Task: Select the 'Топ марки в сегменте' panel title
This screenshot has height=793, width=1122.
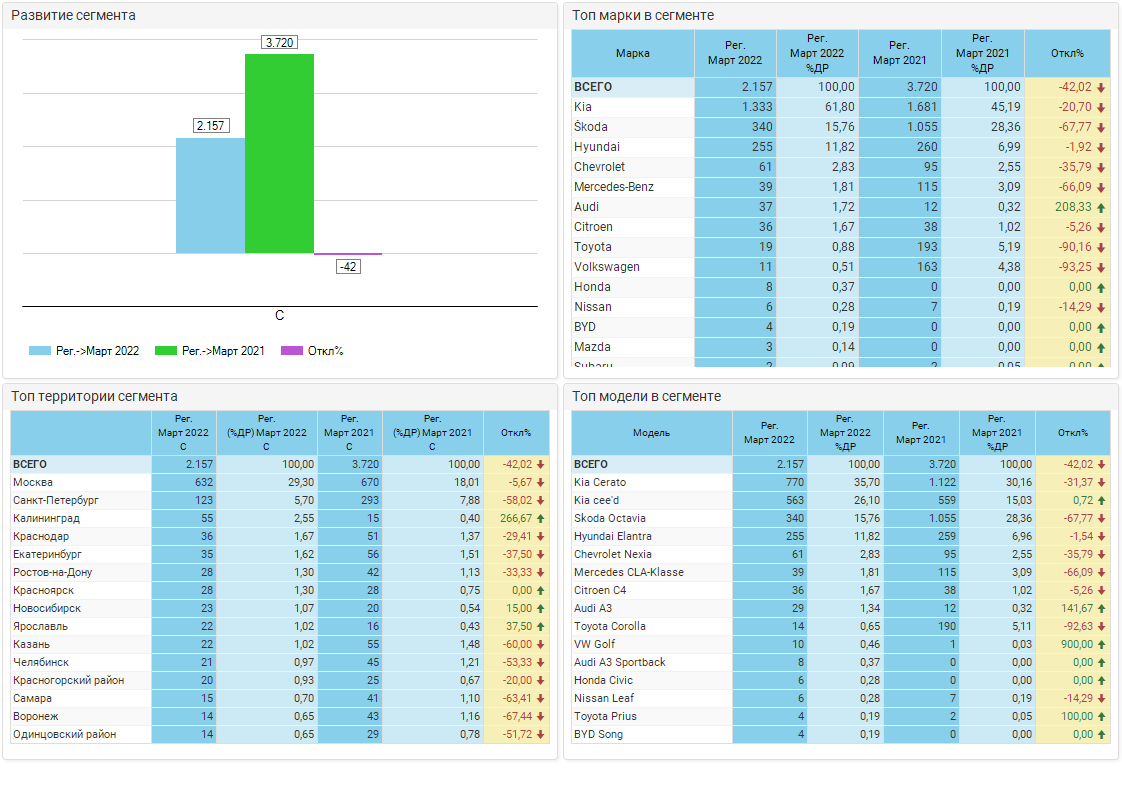Action: click(643, 15)
